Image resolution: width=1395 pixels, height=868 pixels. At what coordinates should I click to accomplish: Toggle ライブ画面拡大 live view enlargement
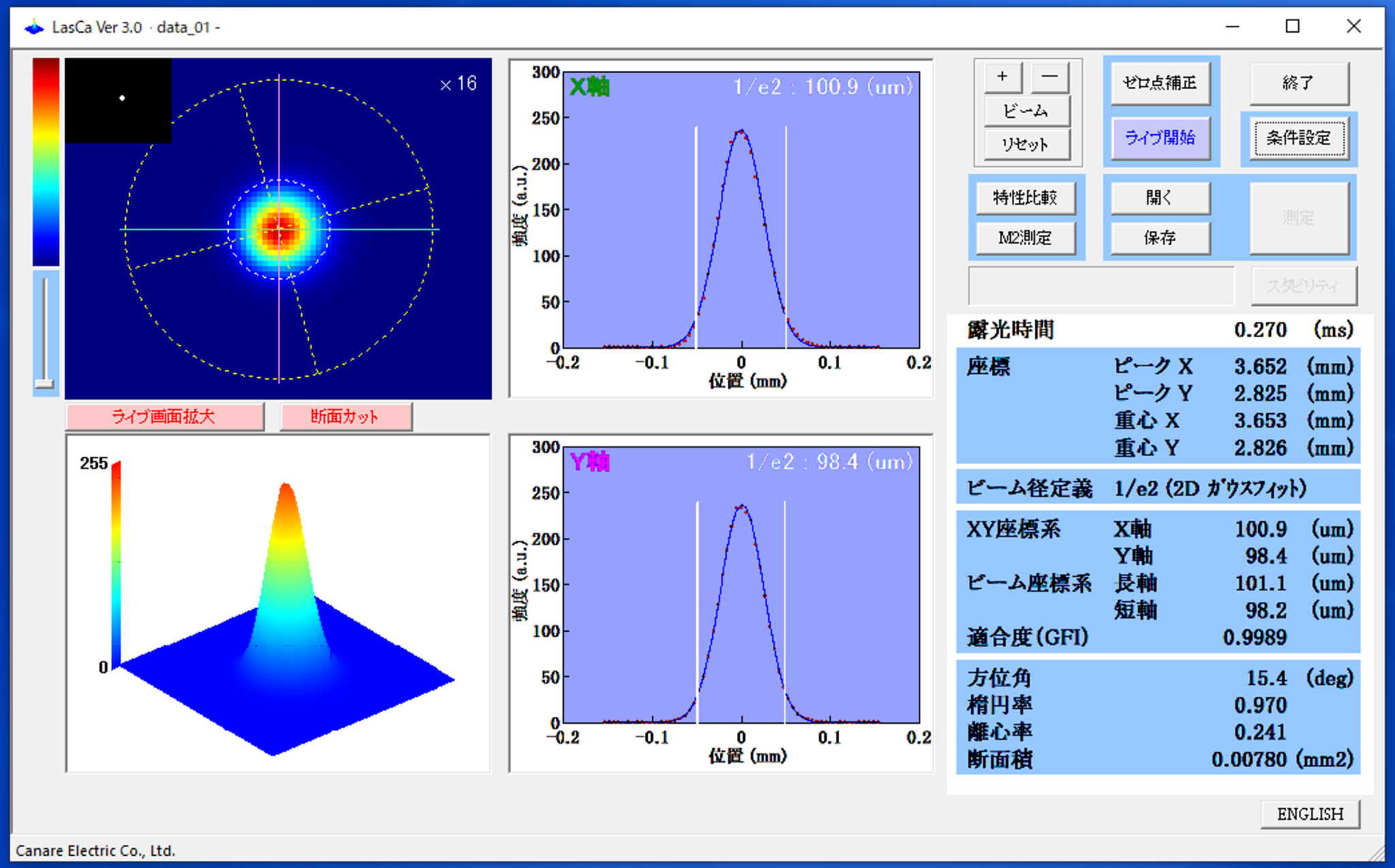pos(164,417)
